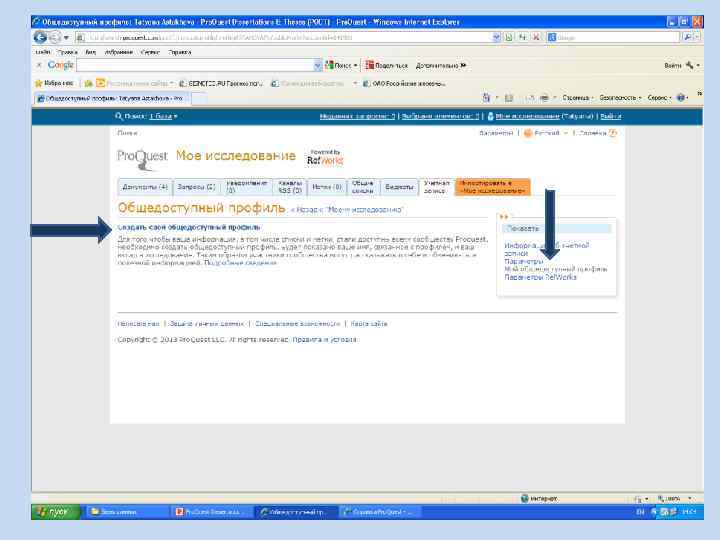Switch to the Виджеты tab

(399, 187)
